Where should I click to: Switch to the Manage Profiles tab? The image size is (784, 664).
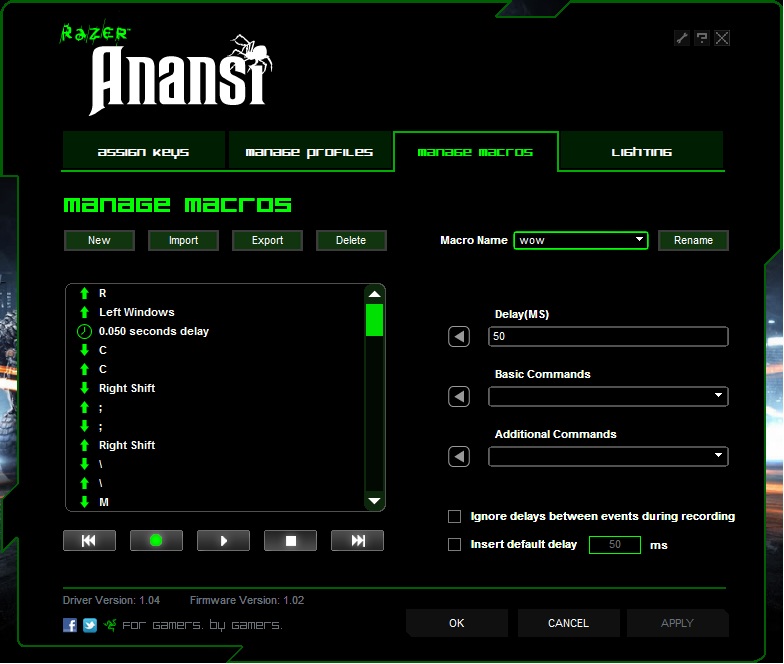(310, 152)
